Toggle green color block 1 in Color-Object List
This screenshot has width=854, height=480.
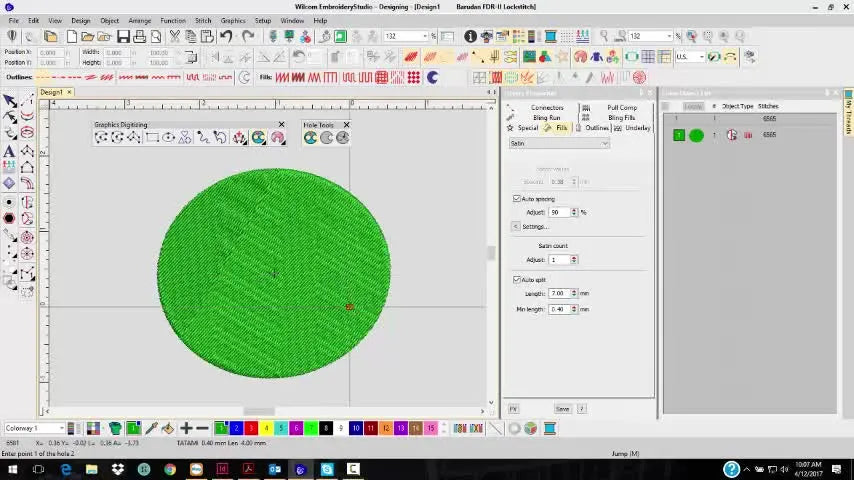[679, 135]
